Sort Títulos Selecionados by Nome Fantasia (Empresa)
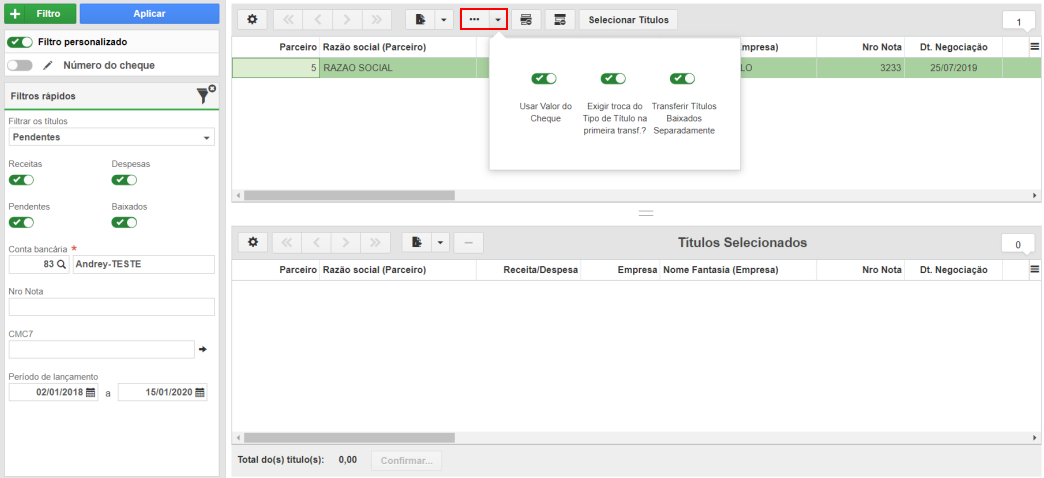 click(738, 270)
